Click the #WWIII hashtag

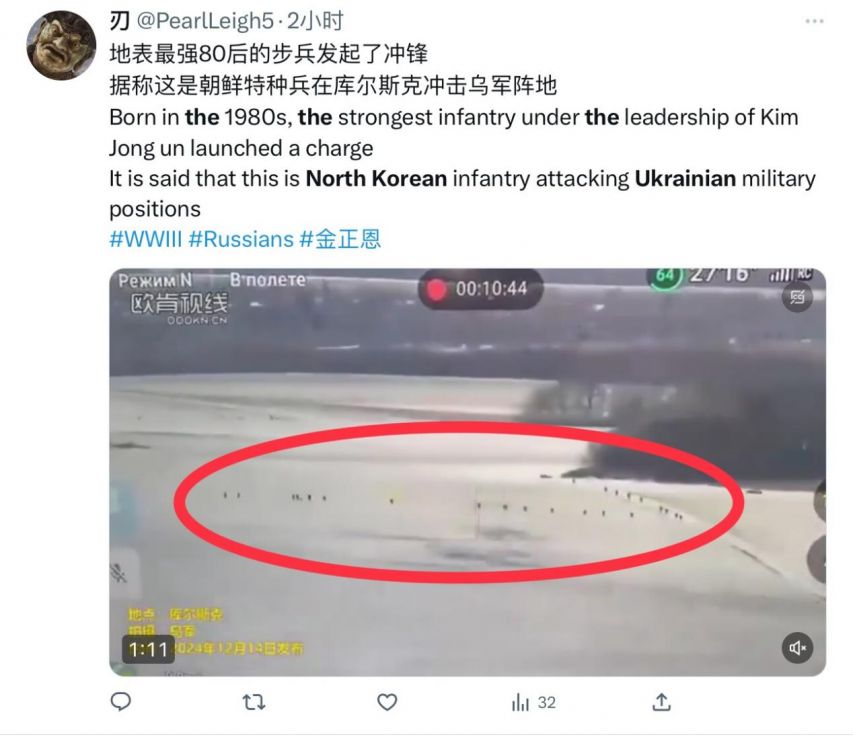145,239
